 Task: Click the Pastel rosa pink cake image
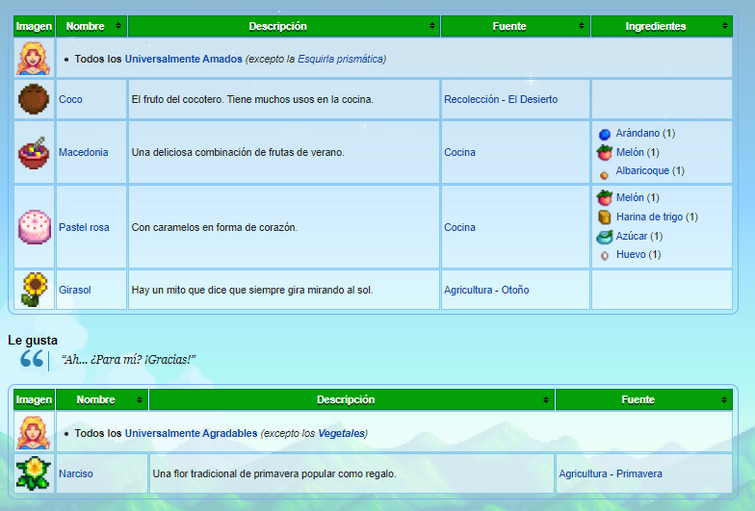(x=34, y=227)
